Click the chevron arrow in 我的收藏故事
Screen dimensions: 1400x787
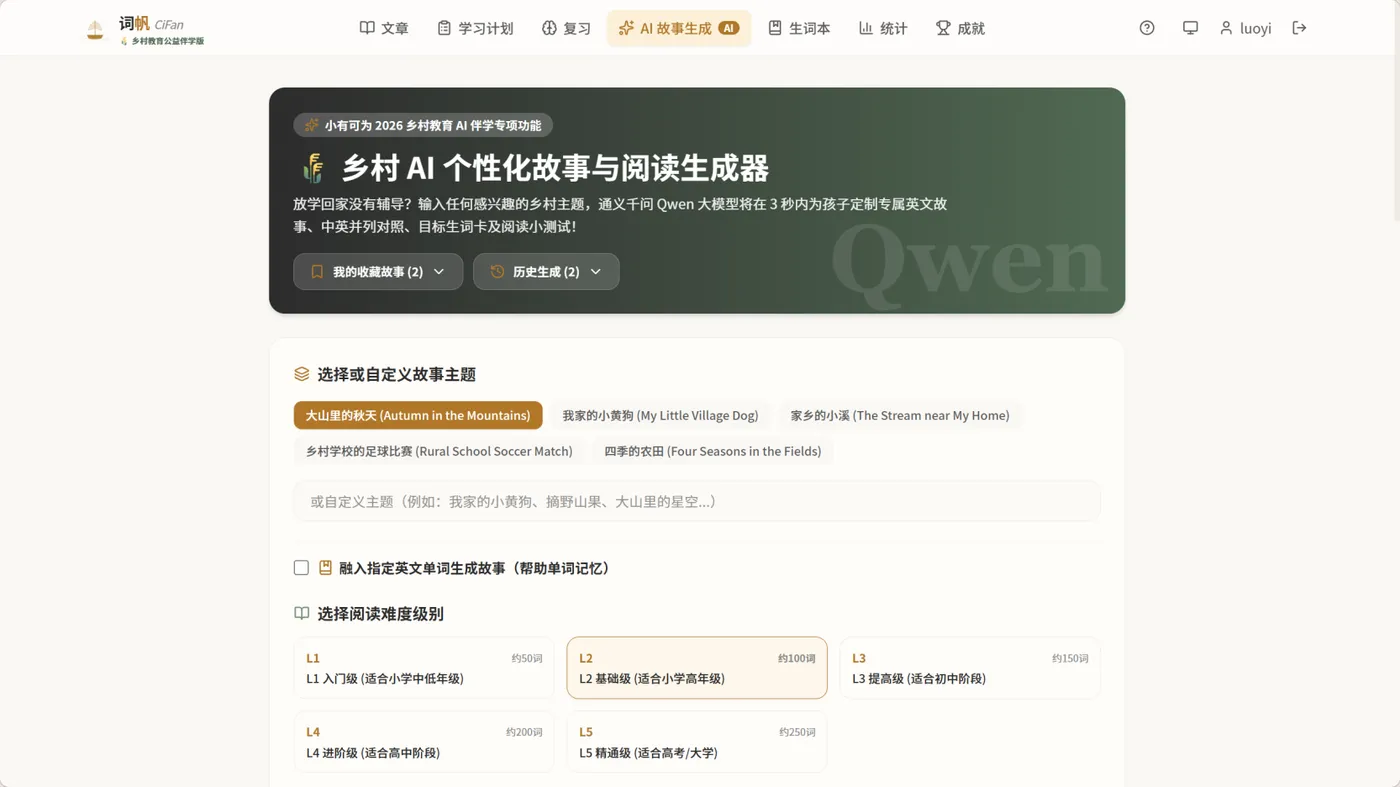439,272
